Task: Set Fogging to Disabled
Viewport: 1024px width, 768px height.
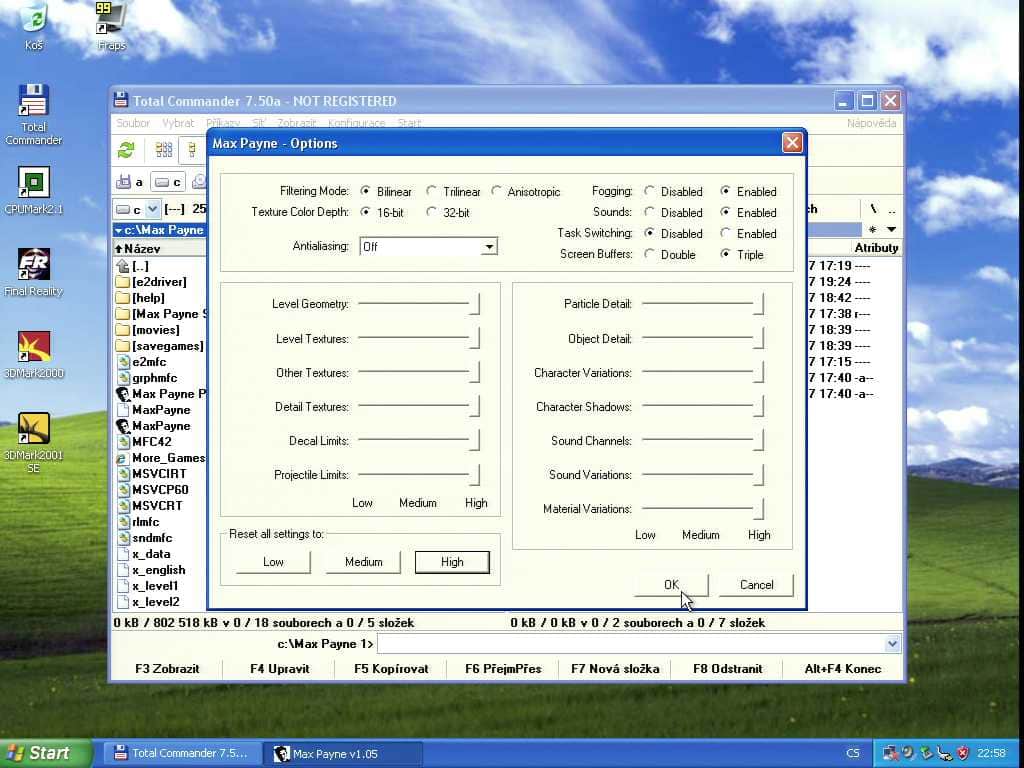Action: coord(649,191)
